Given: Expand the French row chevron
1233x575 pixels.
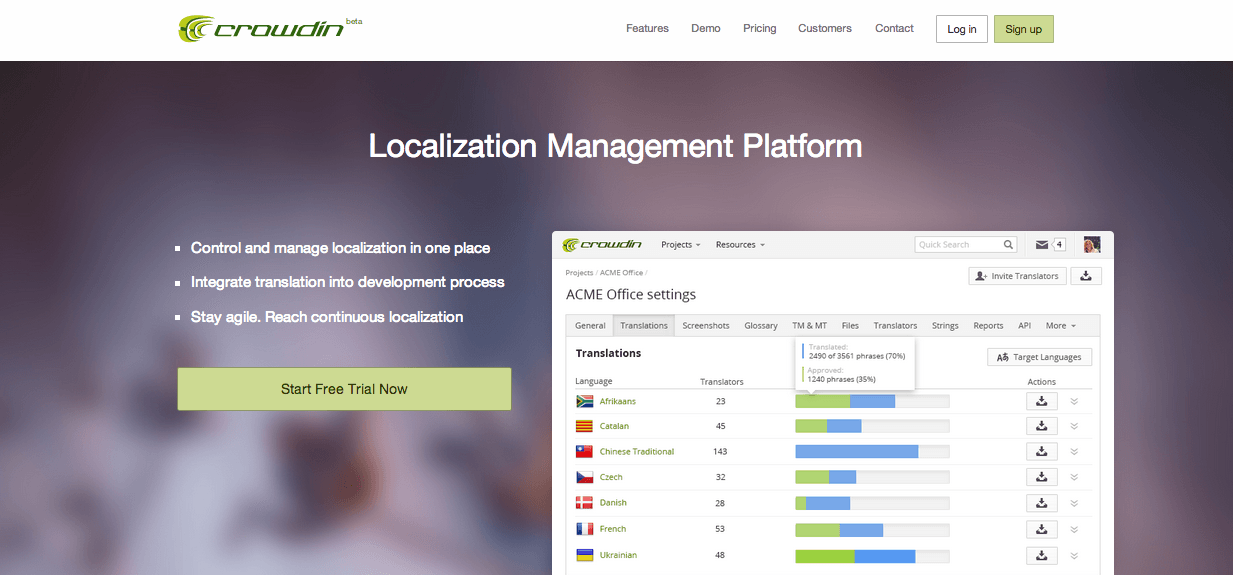Looking at the screenshot, I should click(x=1074, y=529).
